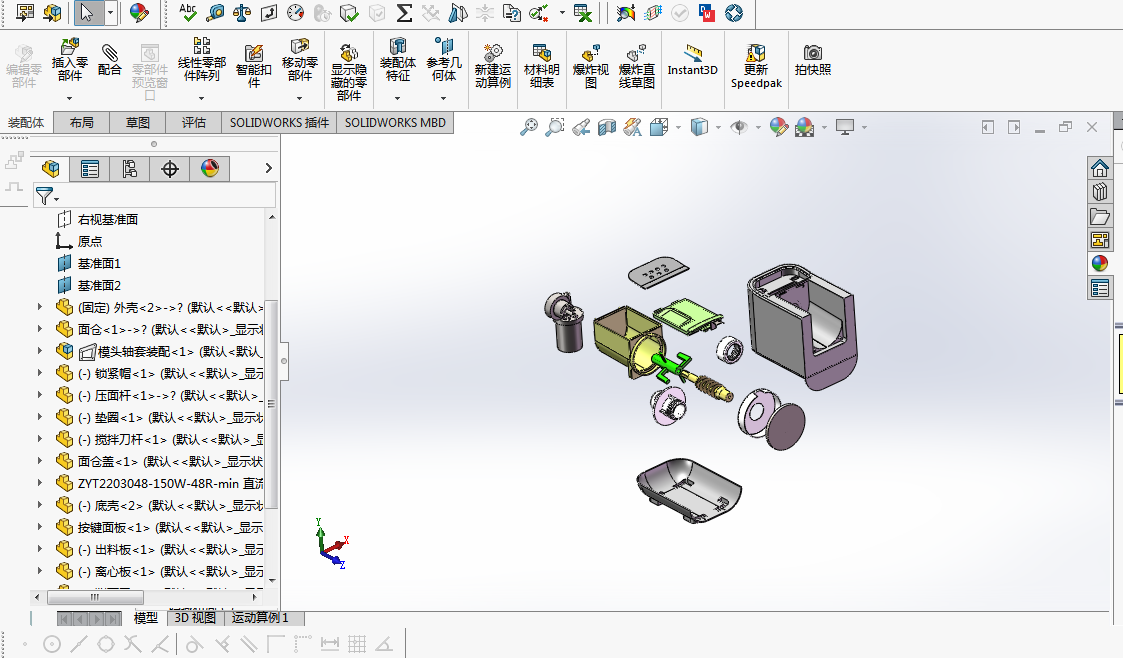
Task: Switch to the 3D 视图 bottom tab
Action: pyautogui.click(x=195, y=618)
